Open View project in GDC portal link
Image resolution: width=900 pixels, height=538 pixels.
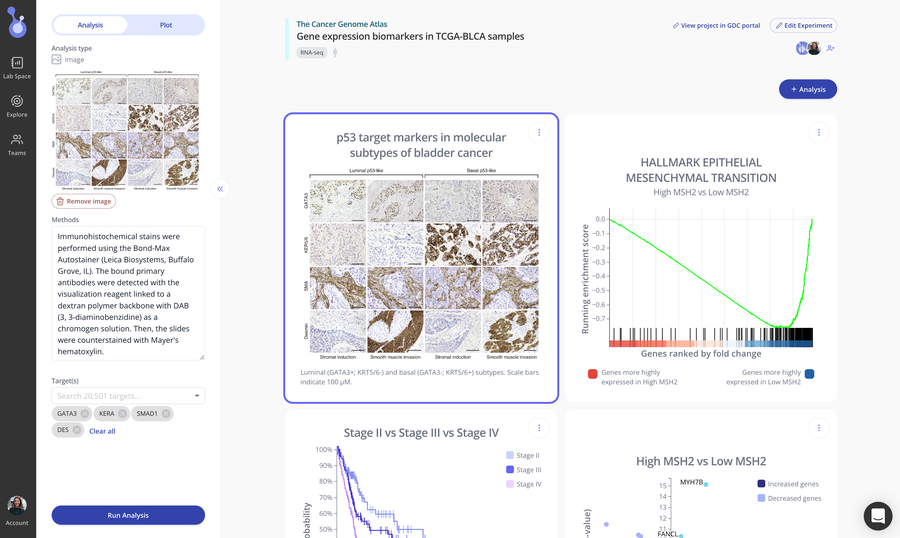pos(716,26)
